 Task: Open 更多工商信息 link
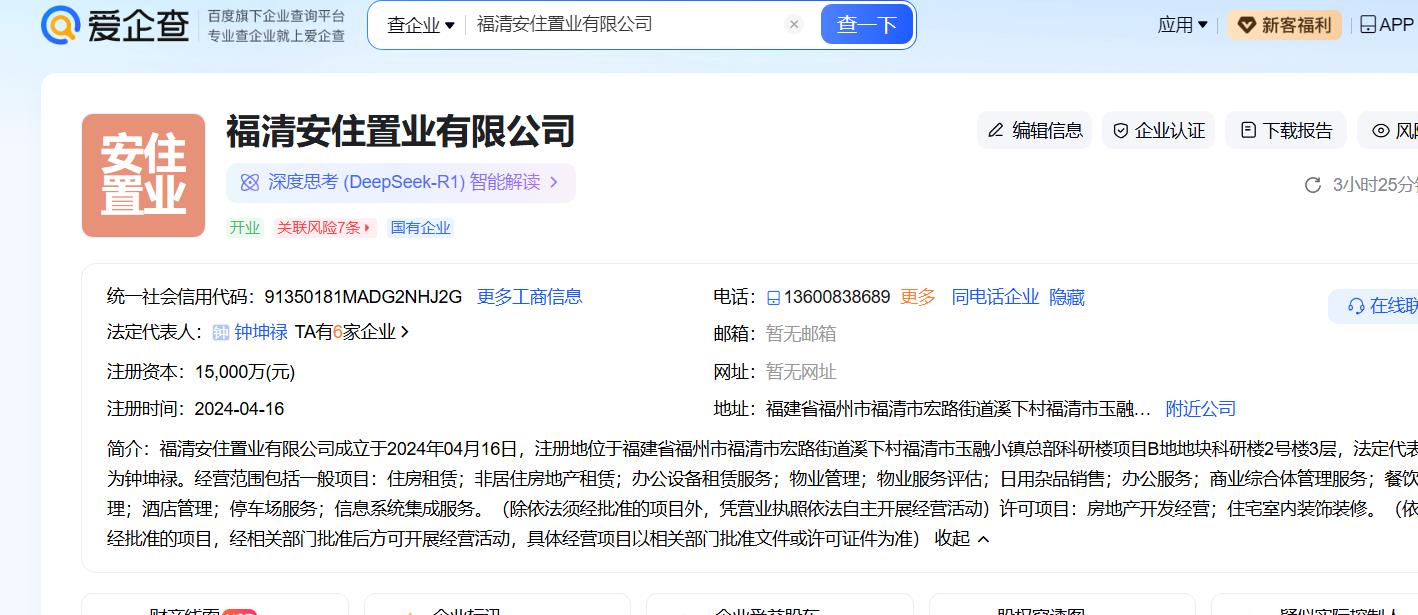(529, 297)
